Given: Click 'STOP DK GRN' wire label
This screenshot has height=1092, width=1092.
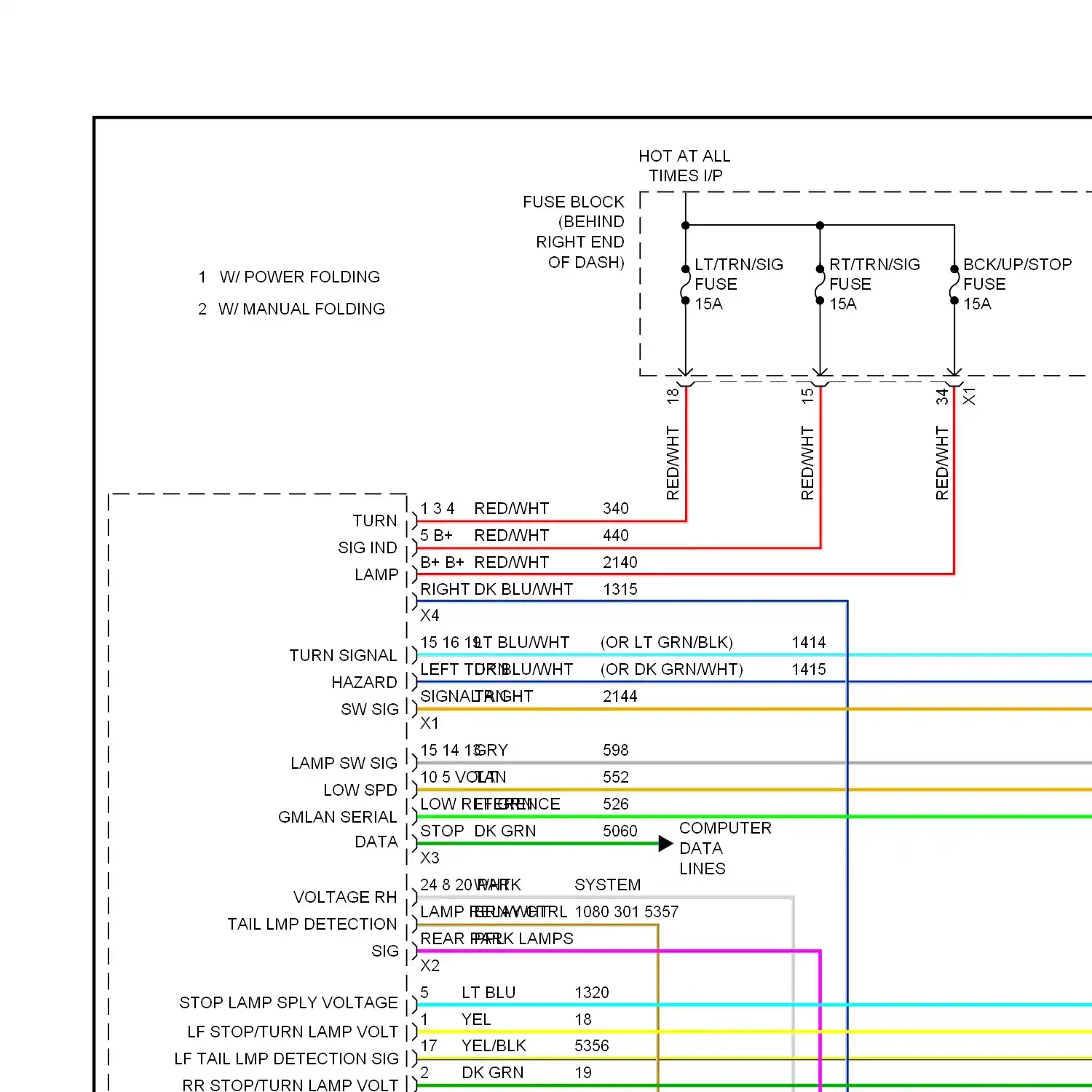Looking at the screenshot, I should coord(478,831).
